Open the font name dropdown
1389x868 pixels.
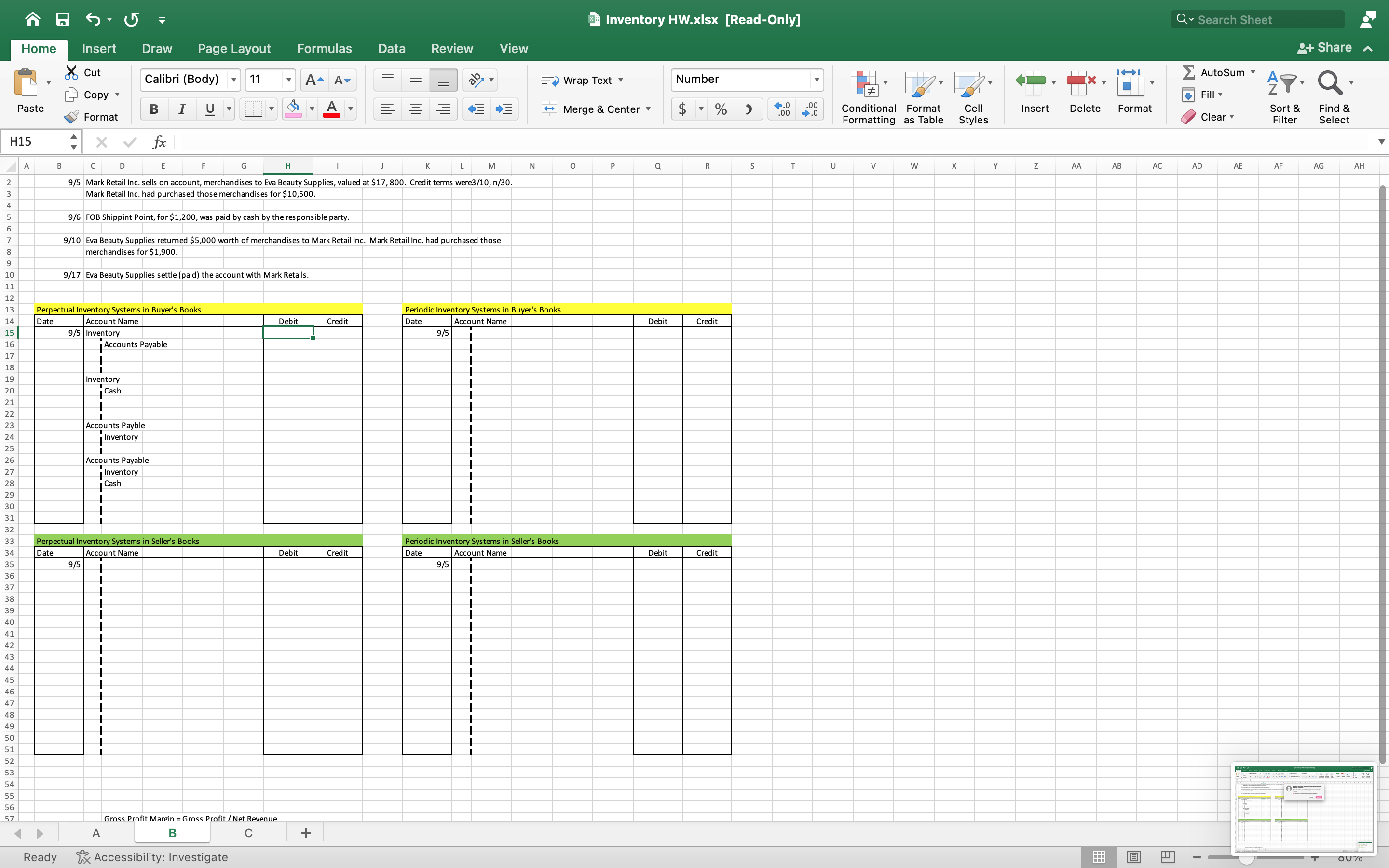[x=234, y=80]
